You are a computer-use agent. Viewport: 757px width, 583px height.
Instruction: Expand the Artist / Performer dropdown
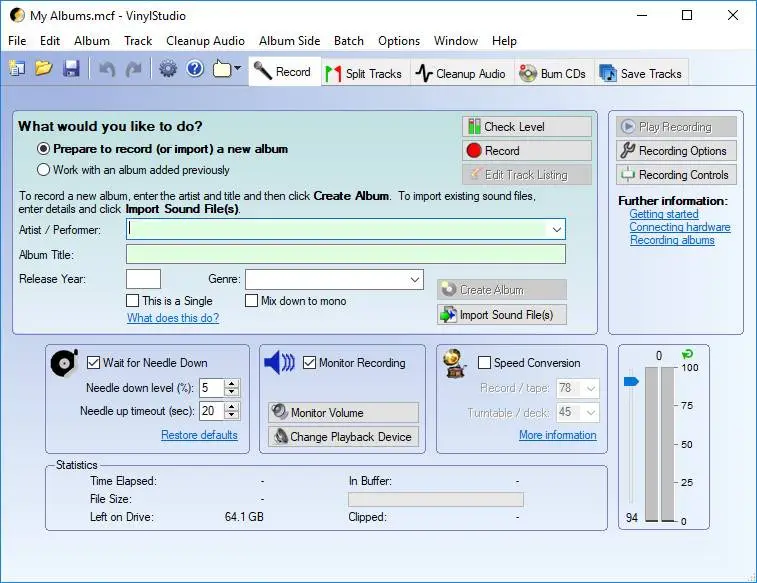point(557,229)
